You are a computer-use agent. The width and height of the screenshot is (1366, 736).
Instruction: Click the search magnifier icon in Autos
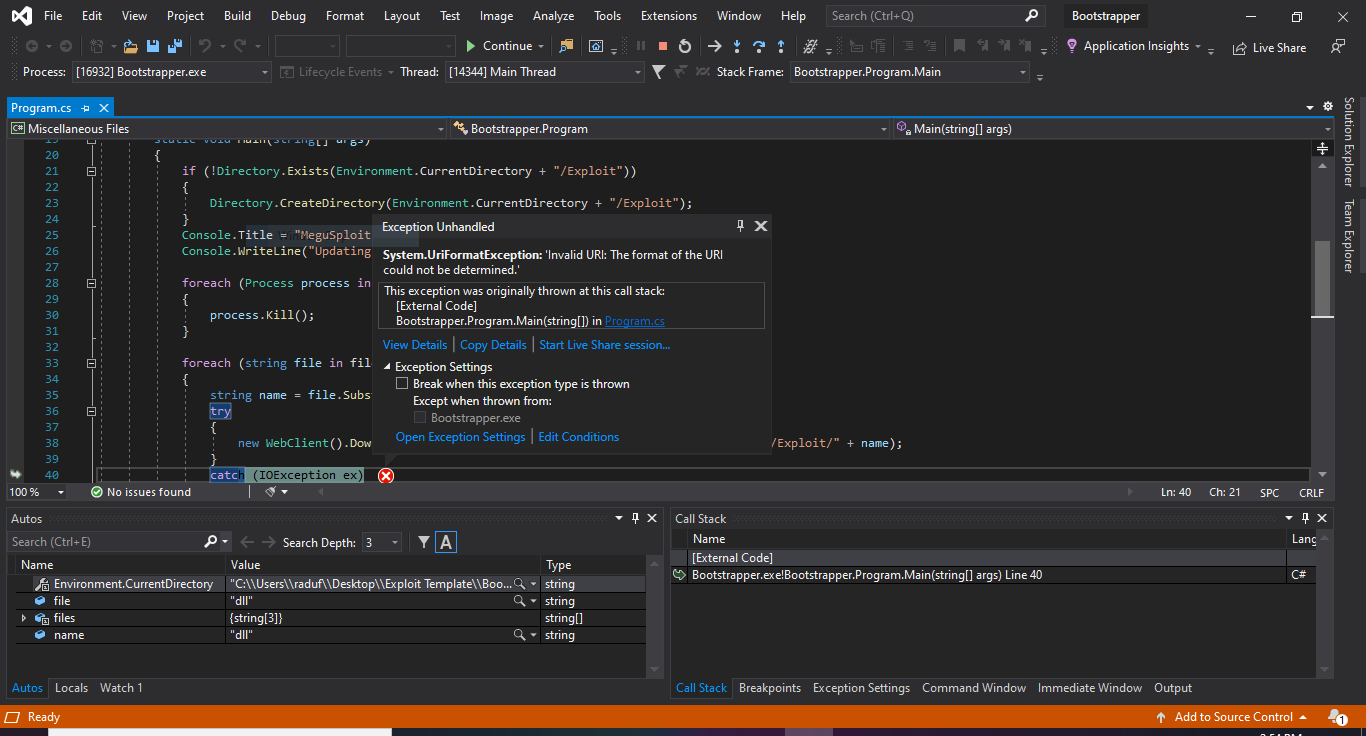(211, 542)
